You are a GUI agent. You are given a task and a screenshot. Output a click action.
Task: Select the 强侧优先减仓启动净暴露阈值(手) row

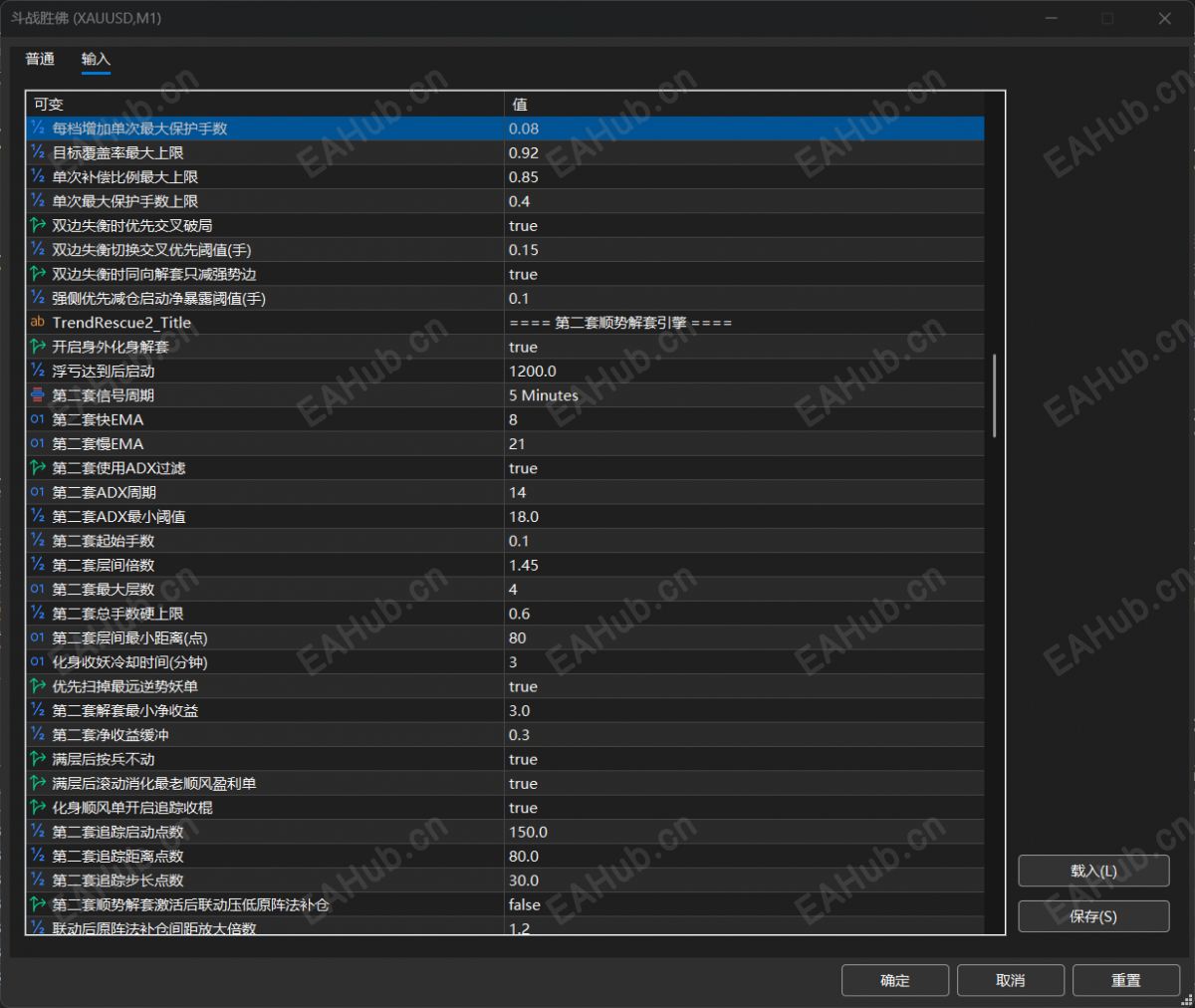click(x=505, y=298)
